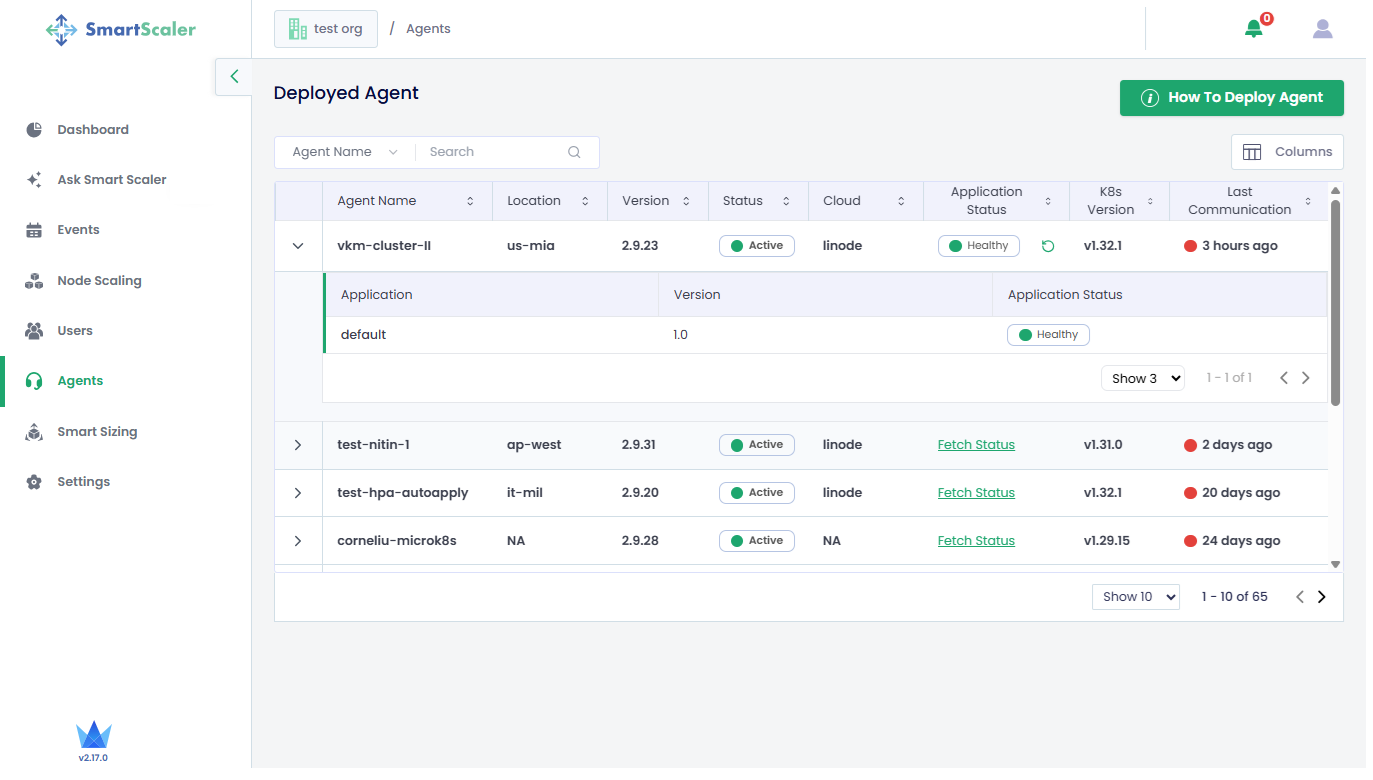Image resolution: width=1373 pixels, height=780 pixels.
Task: Expand the test-nitin-1 agent row
Action: (x=298, y=445)
